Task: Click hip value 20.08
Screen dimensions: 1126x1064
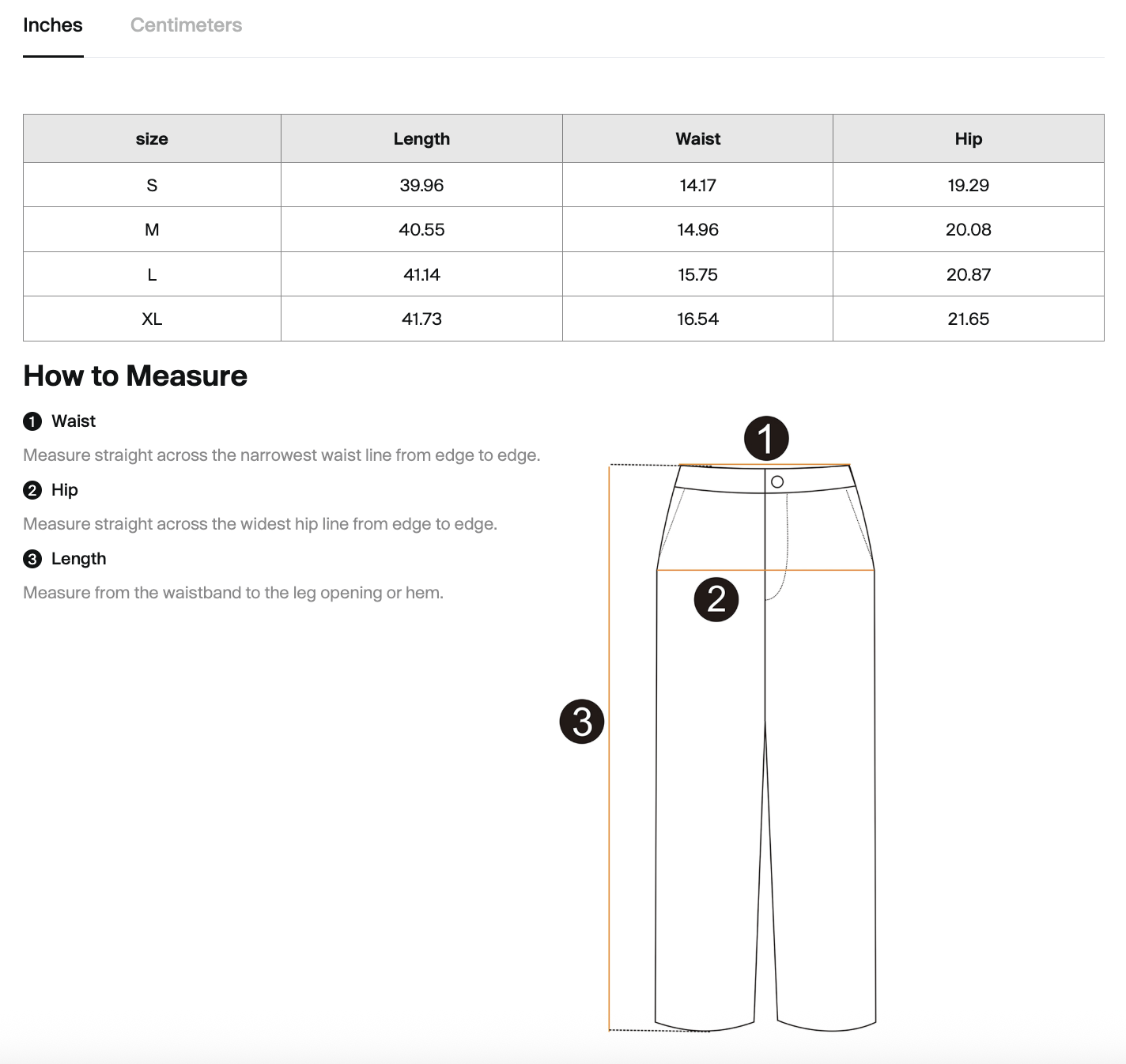Action: (x=968, y=229)
